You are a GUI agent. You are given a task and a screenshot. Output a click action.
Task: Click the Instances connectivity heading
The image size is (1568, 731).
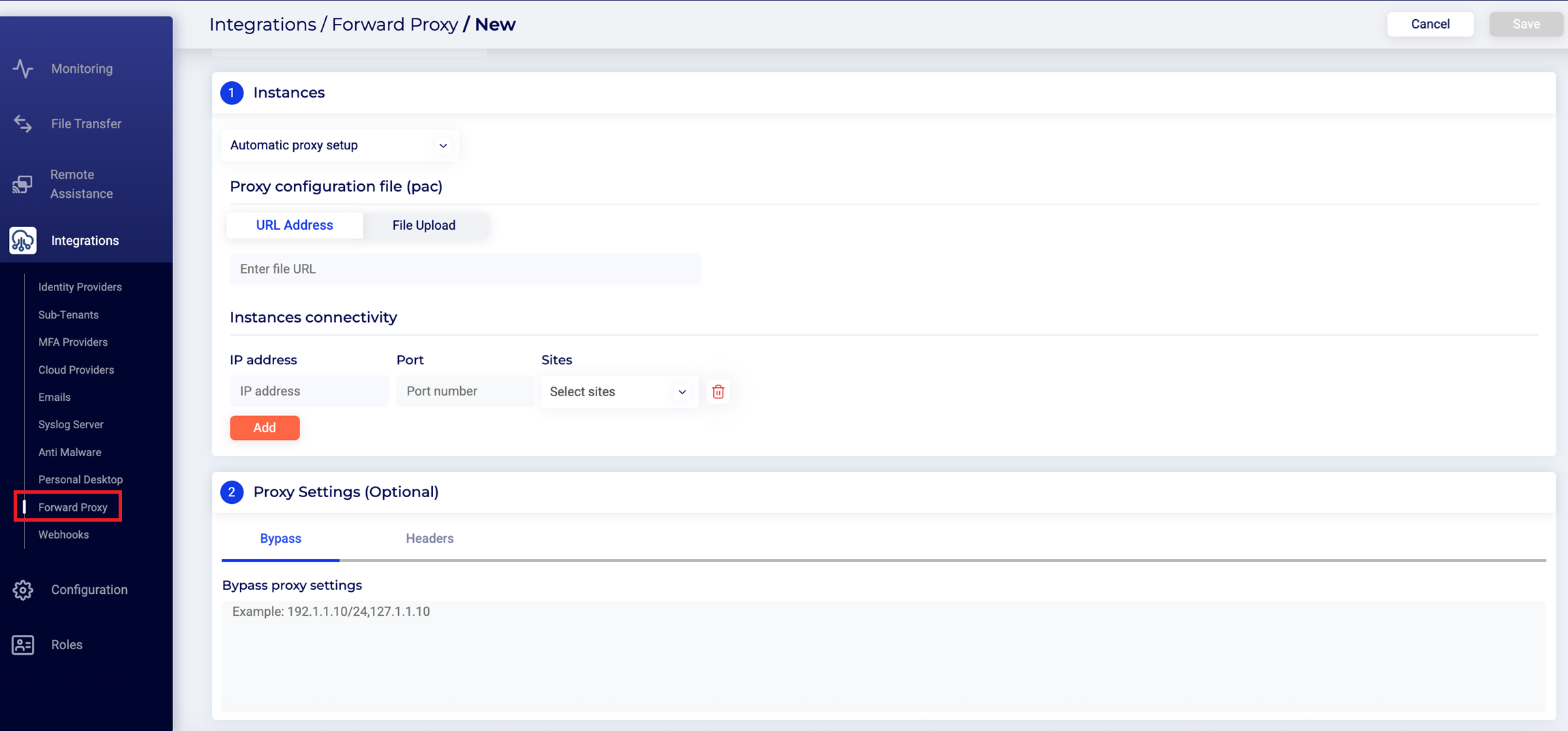tap(313, 318)
